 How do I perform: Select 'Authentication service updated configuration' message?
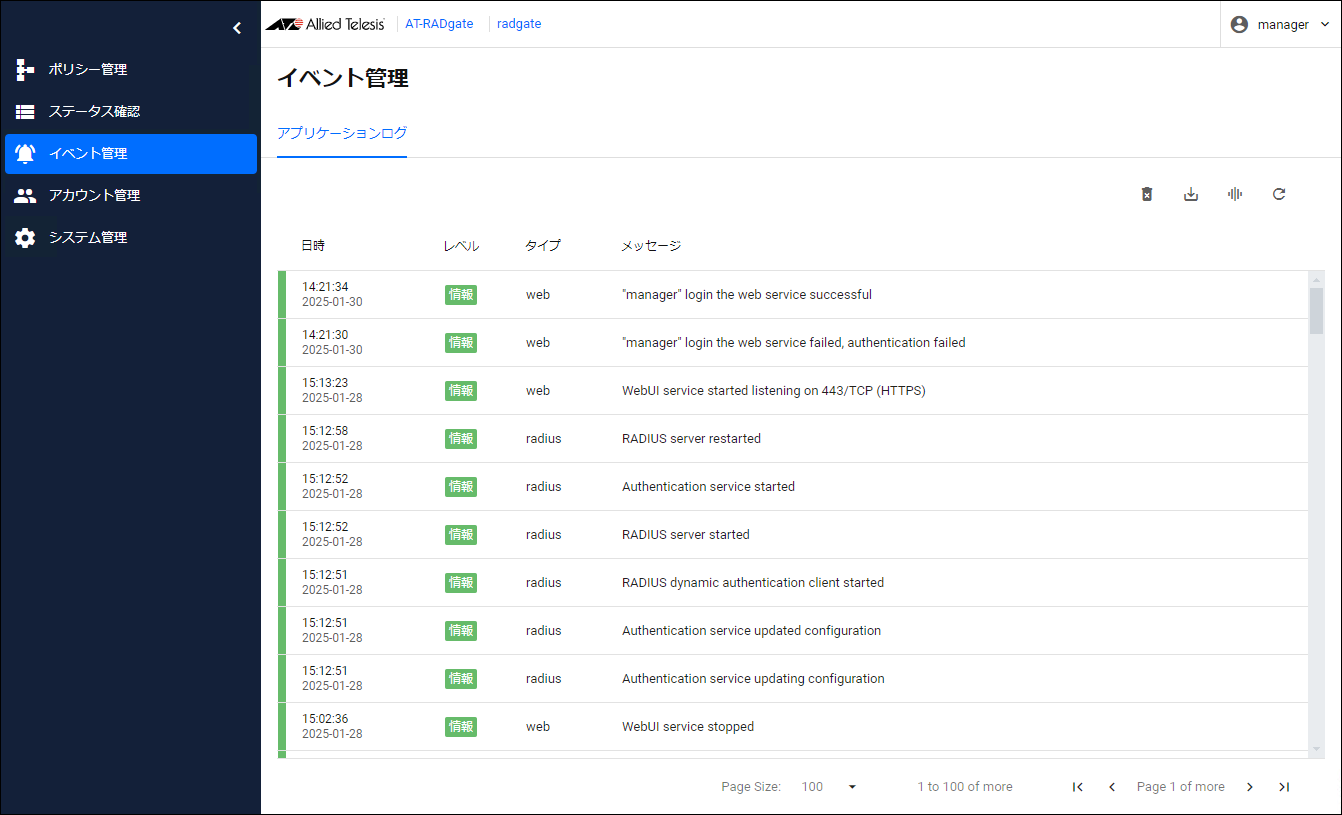tap(751, 631)
